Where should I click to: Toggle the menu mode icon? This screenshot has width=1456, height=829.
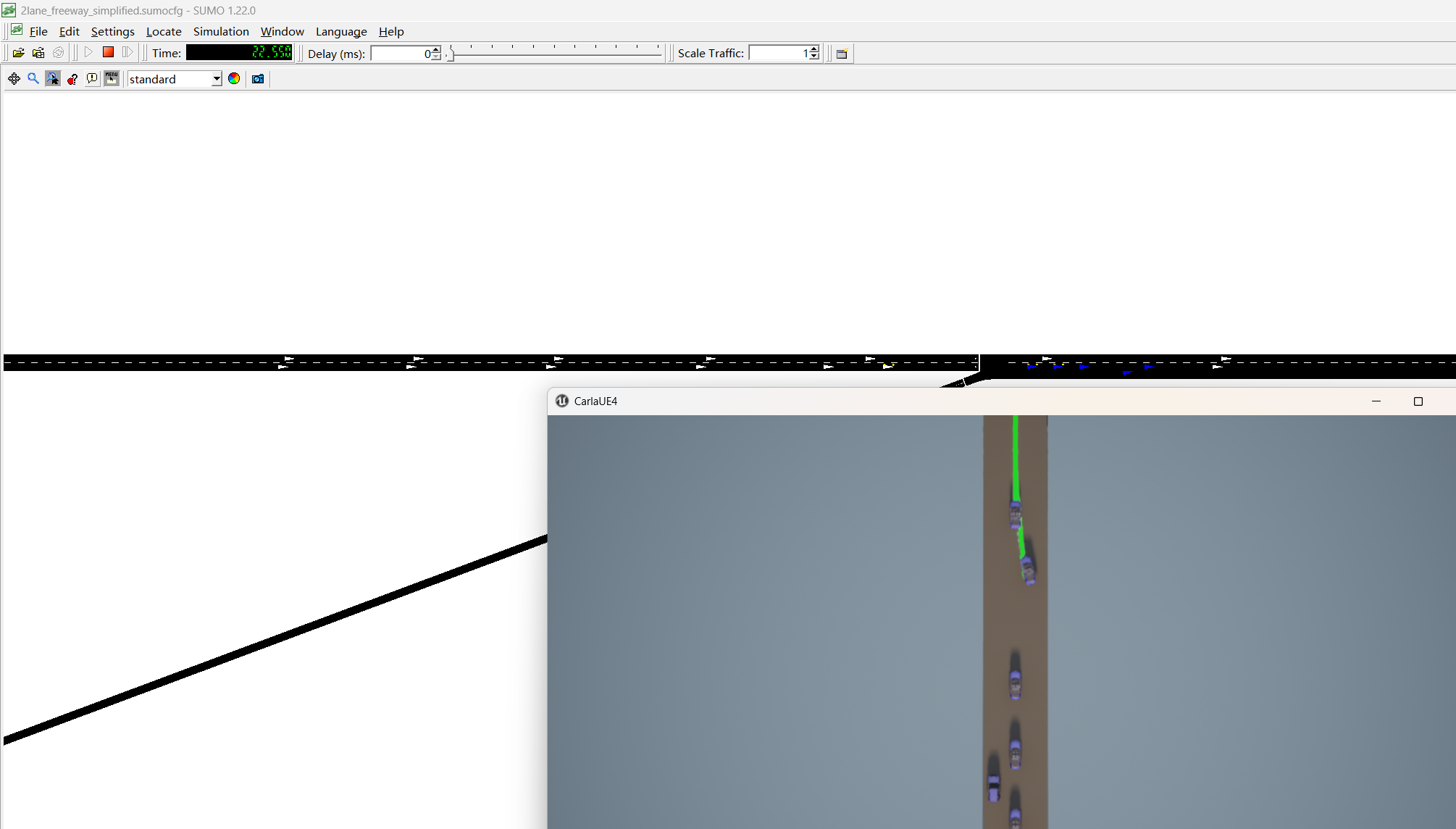pyautogui.click(x=112, y=79)
